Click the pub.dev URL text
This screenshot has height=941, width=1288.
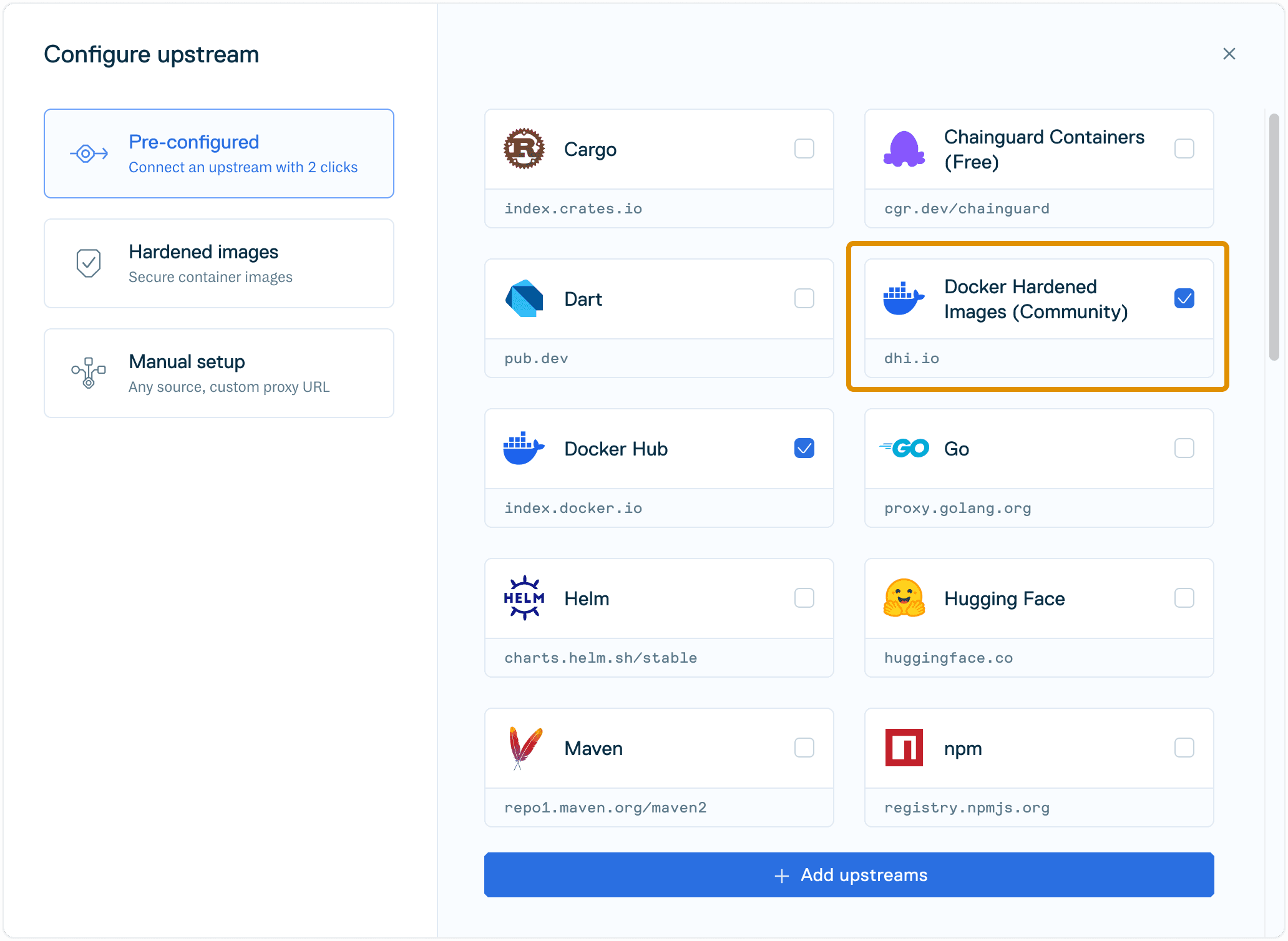[x=536, y=359]
